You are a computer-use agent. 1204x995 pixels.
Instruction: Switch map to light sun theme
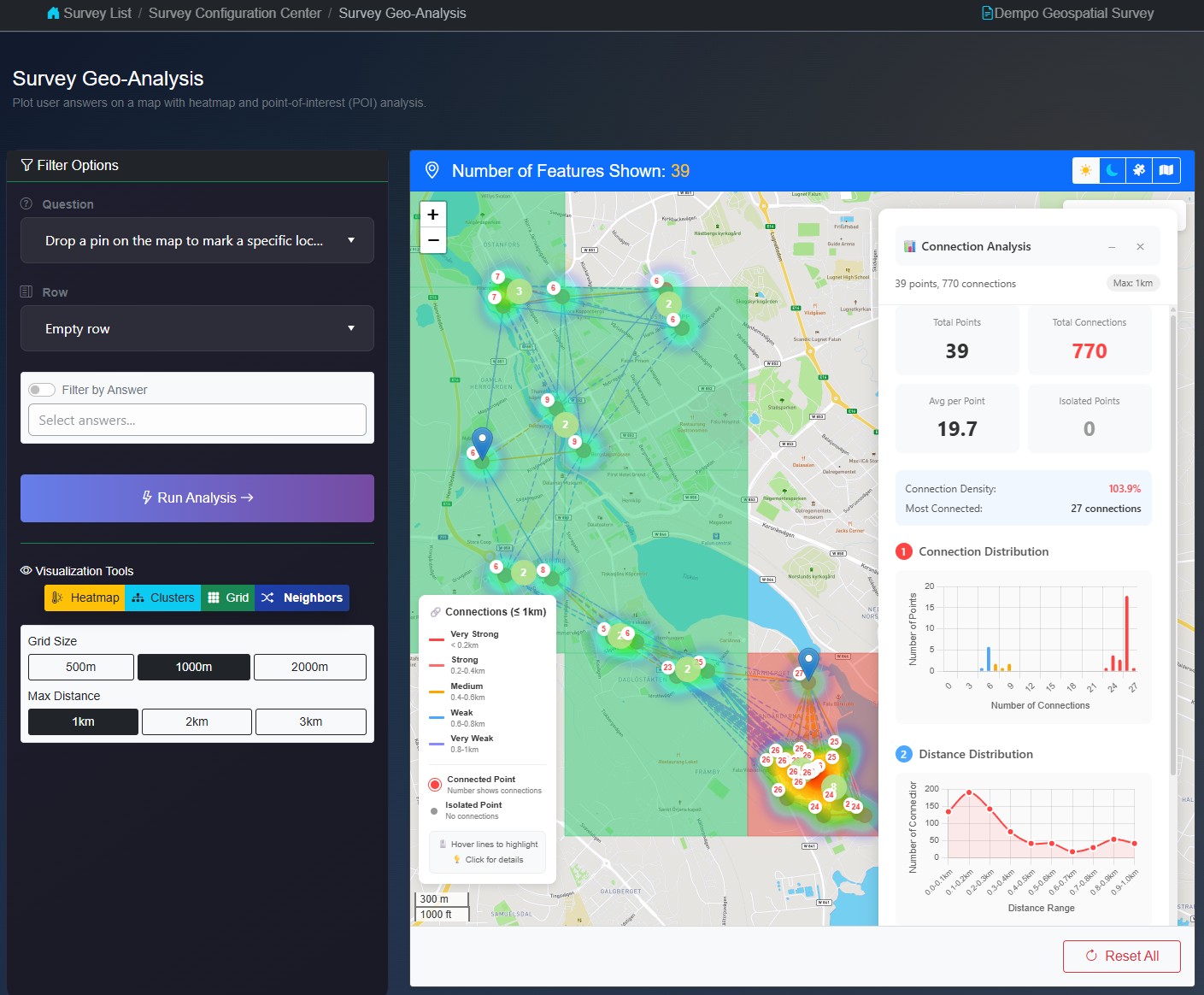tap(1085, 171)
